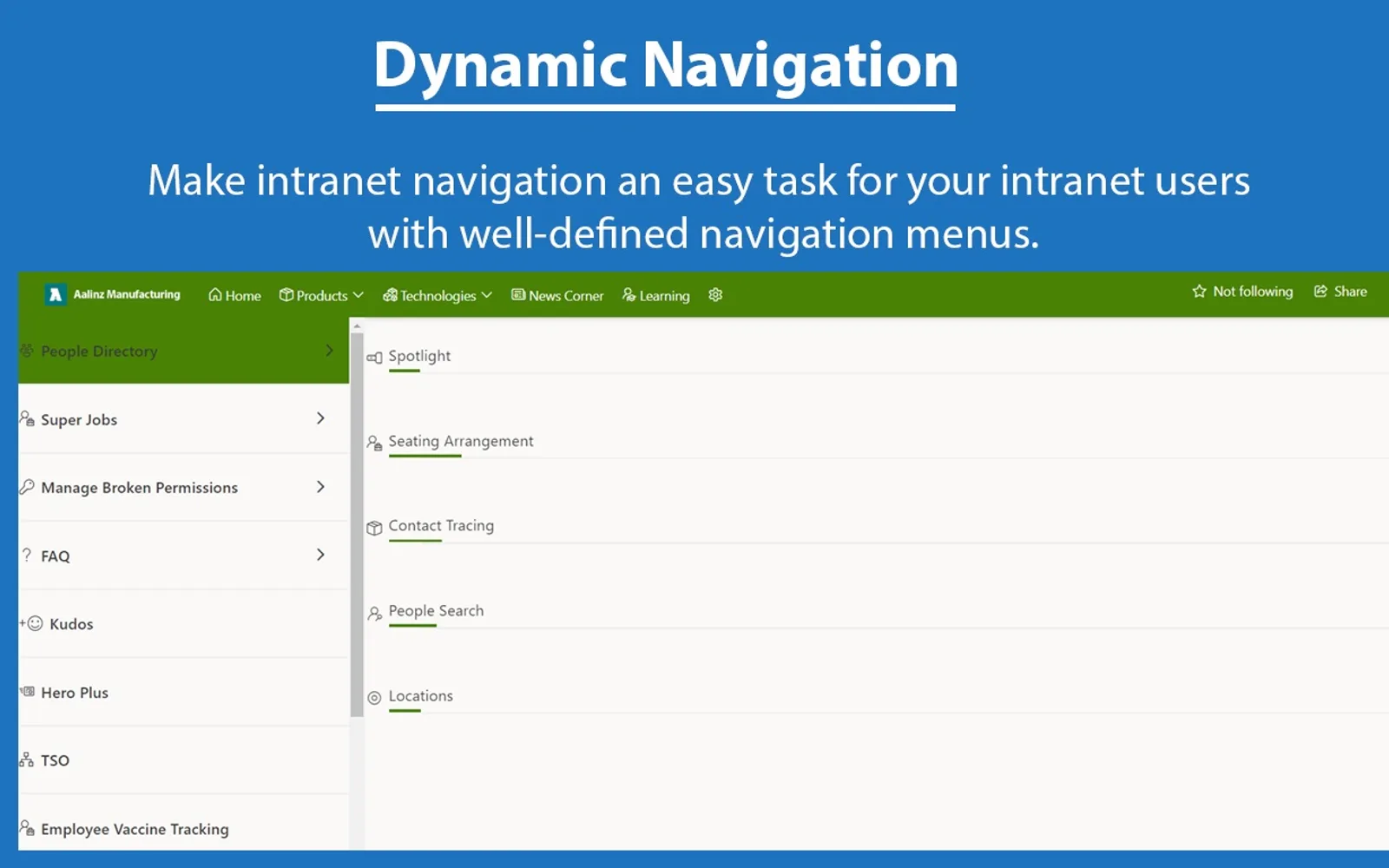Screen dimensions: 1389x868
Task: Click Aalinz Manufacturing site title
Action: [127, 295]
